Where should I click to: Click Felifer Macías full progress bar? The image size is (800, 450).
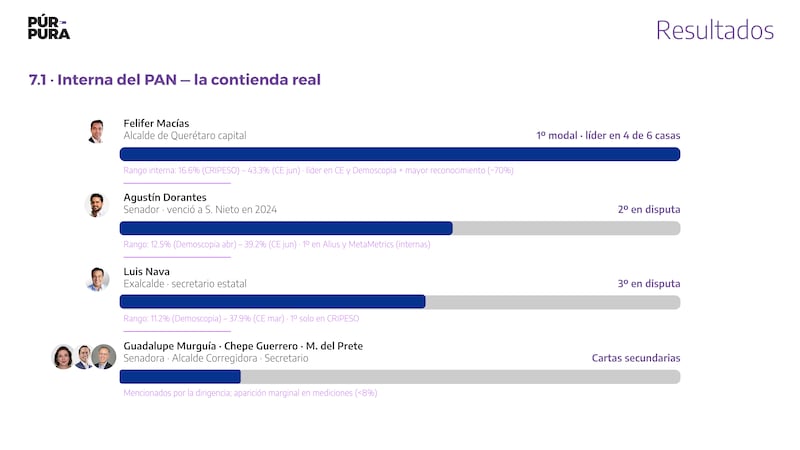point(400,154)
